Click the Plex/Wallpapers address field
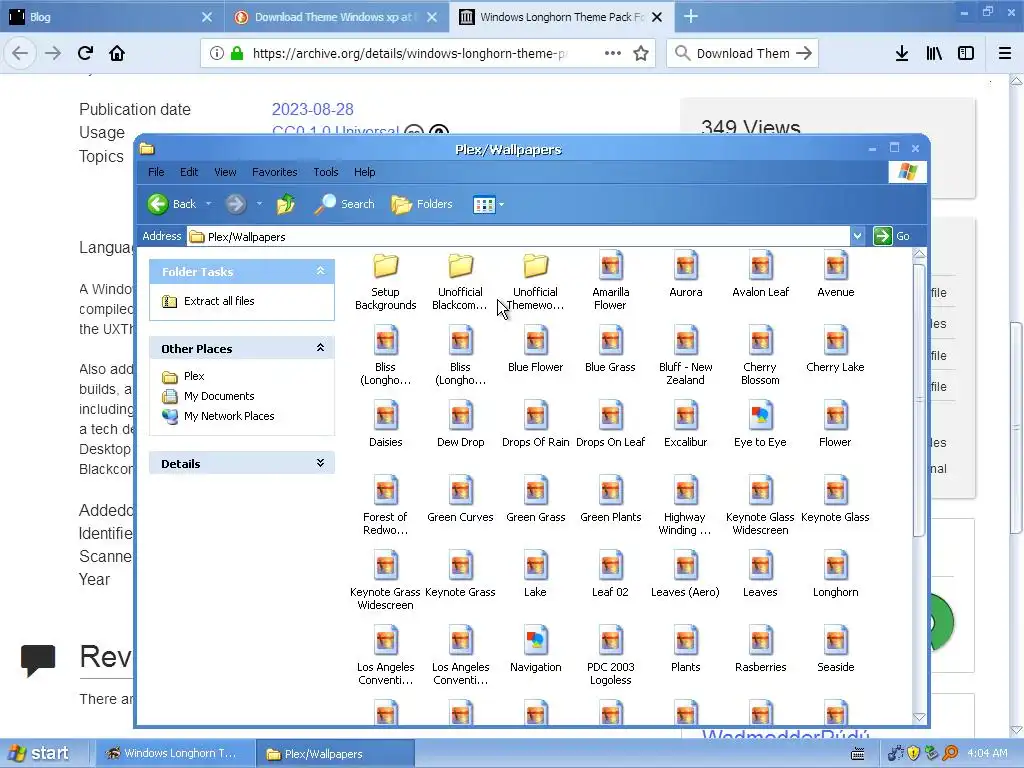1024x768 pixels. (519, 236)
